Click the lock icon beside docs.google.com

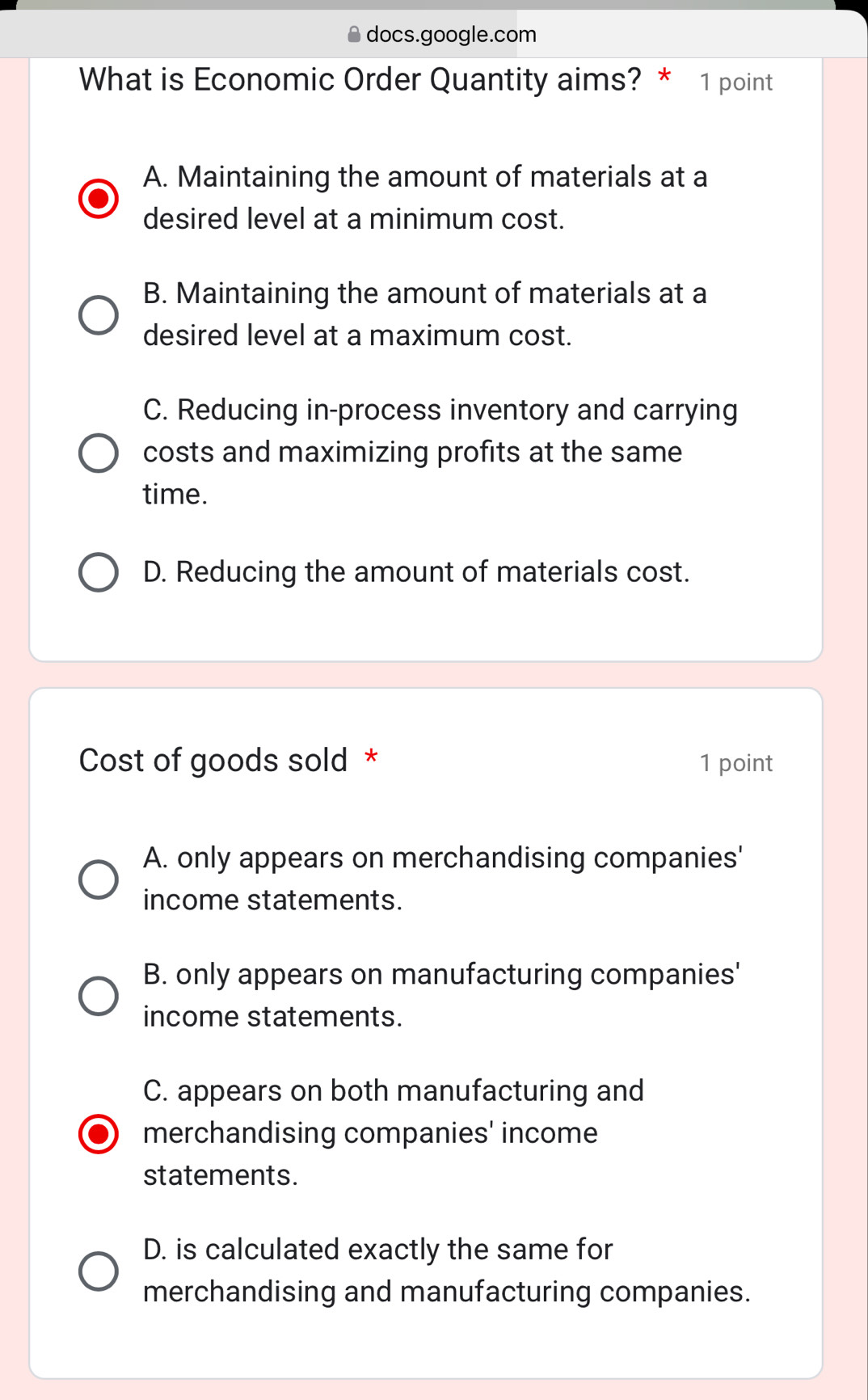tap(354, 35)
